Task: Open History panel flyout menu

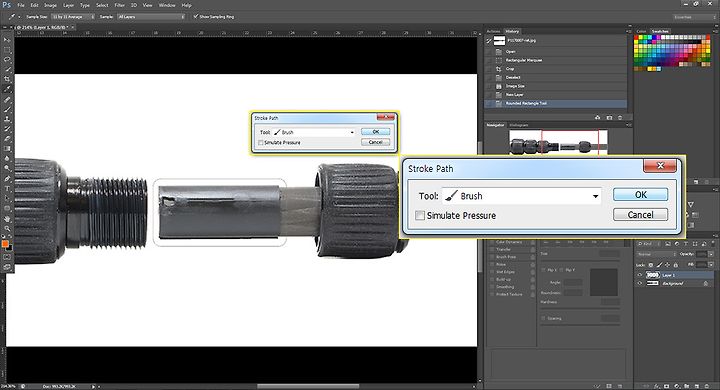Action: [628, 31]
